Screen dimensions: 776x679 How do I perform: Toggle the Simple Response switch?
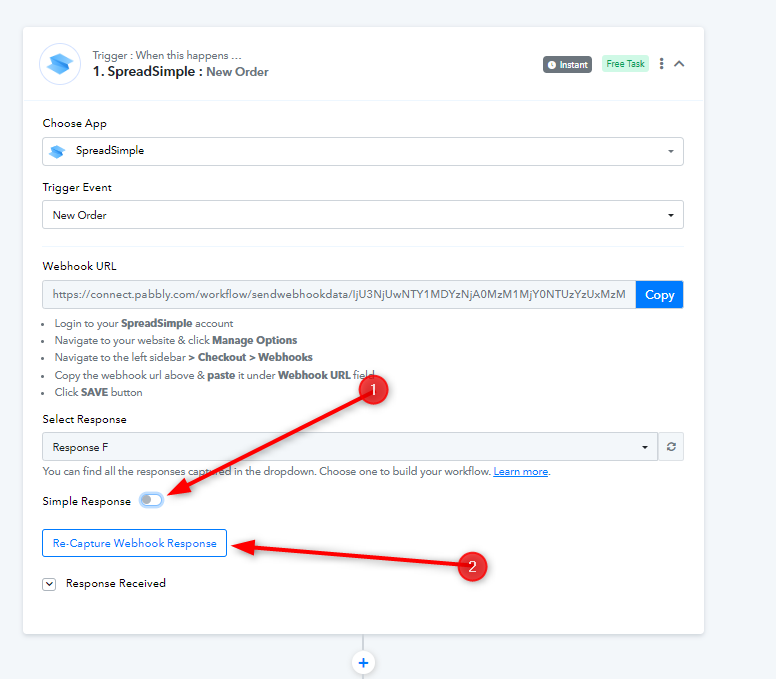151,500
